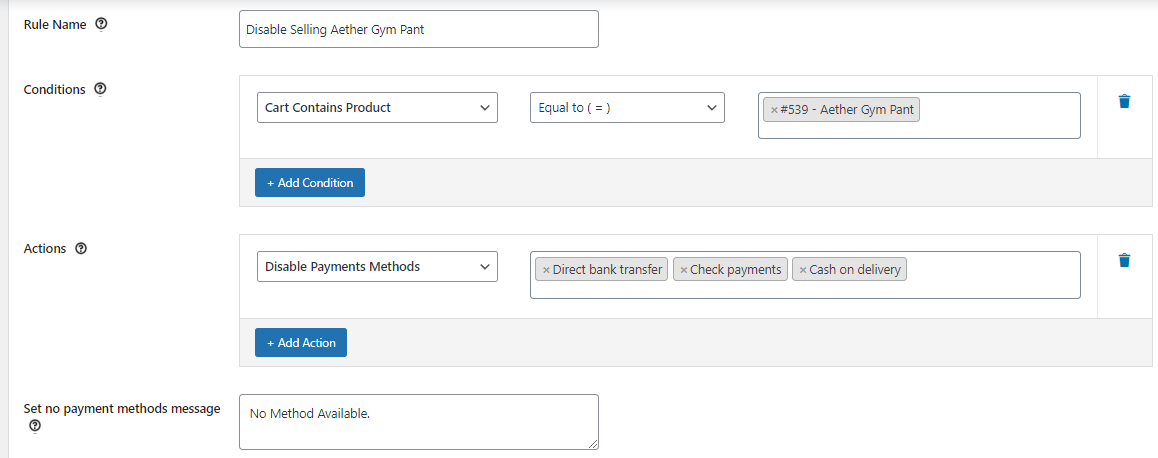Focus the no payment methods message textarea
The width and height of the screenshot is (1158, 458).
coord(419,422)
